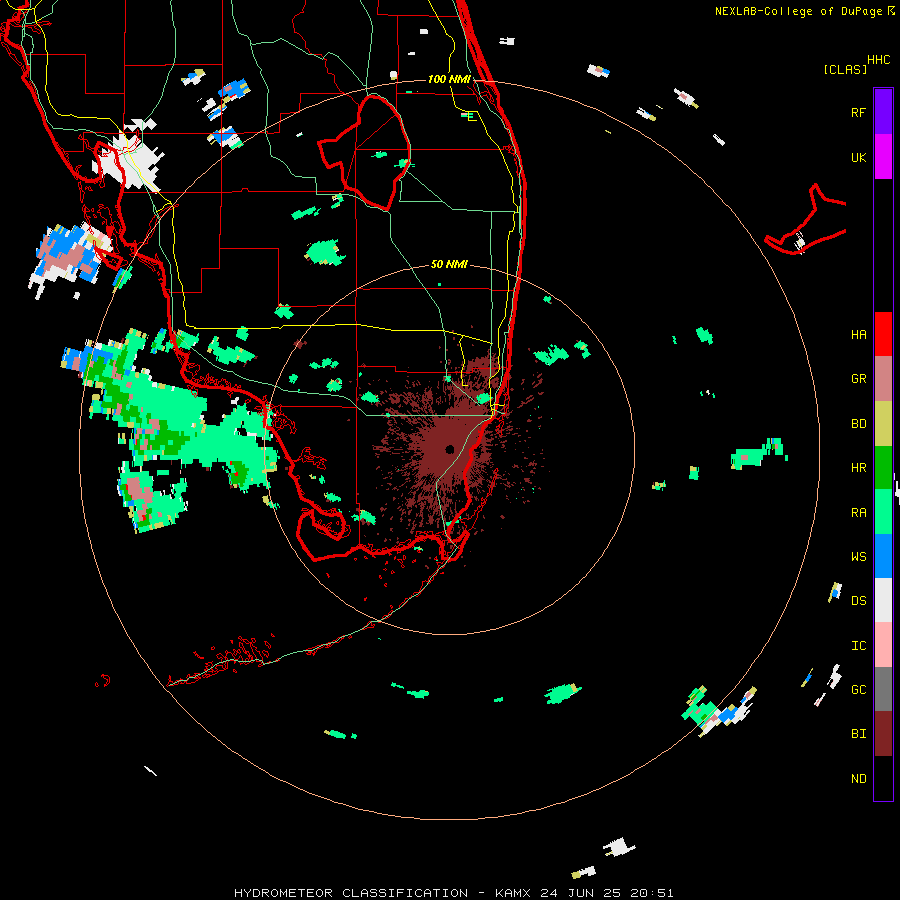
Task: Click the UK magenta legend swatch
Action: point(883,157)
